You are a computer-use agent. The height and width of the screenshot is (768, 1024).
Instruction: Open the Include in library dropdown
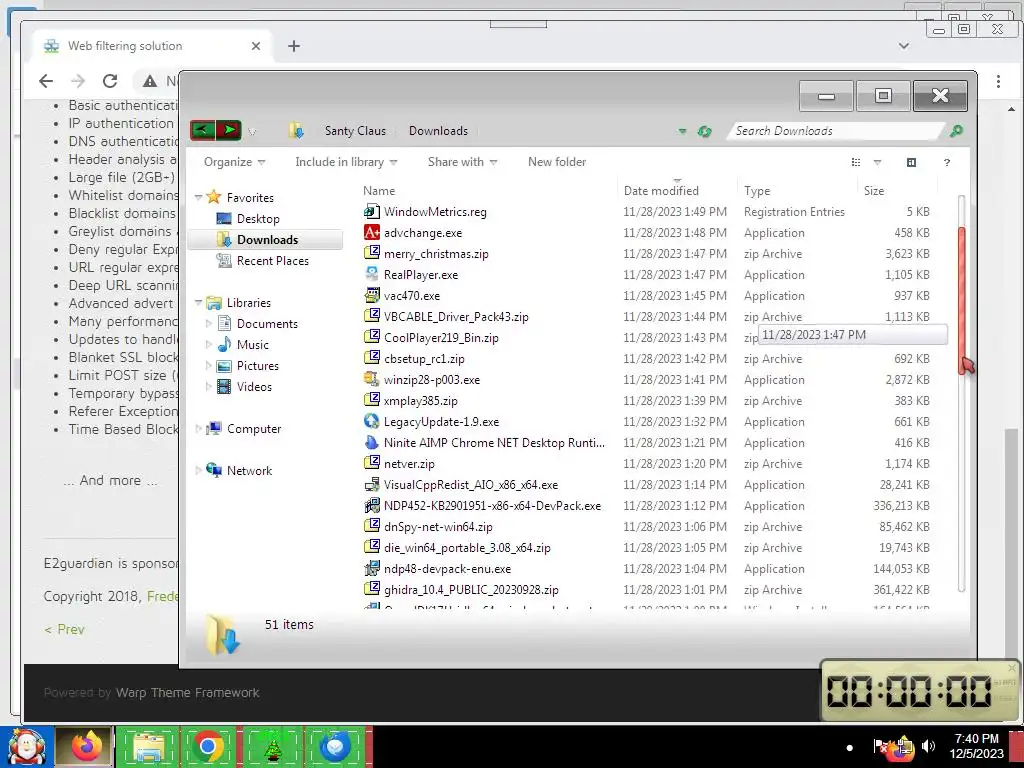click(346, 162)
